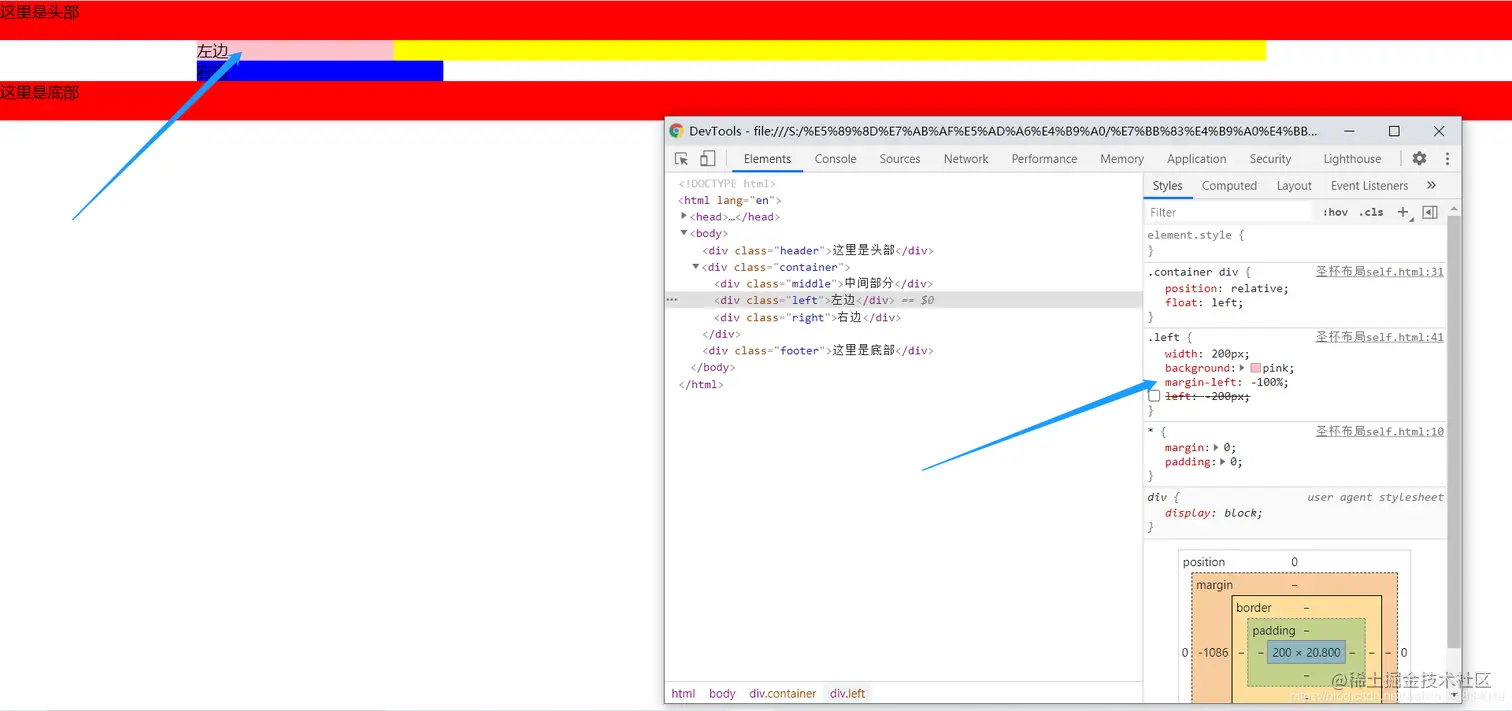Toggle the computed styles sidebar icon
1512x711 pixels.
tap(1430, 212)
